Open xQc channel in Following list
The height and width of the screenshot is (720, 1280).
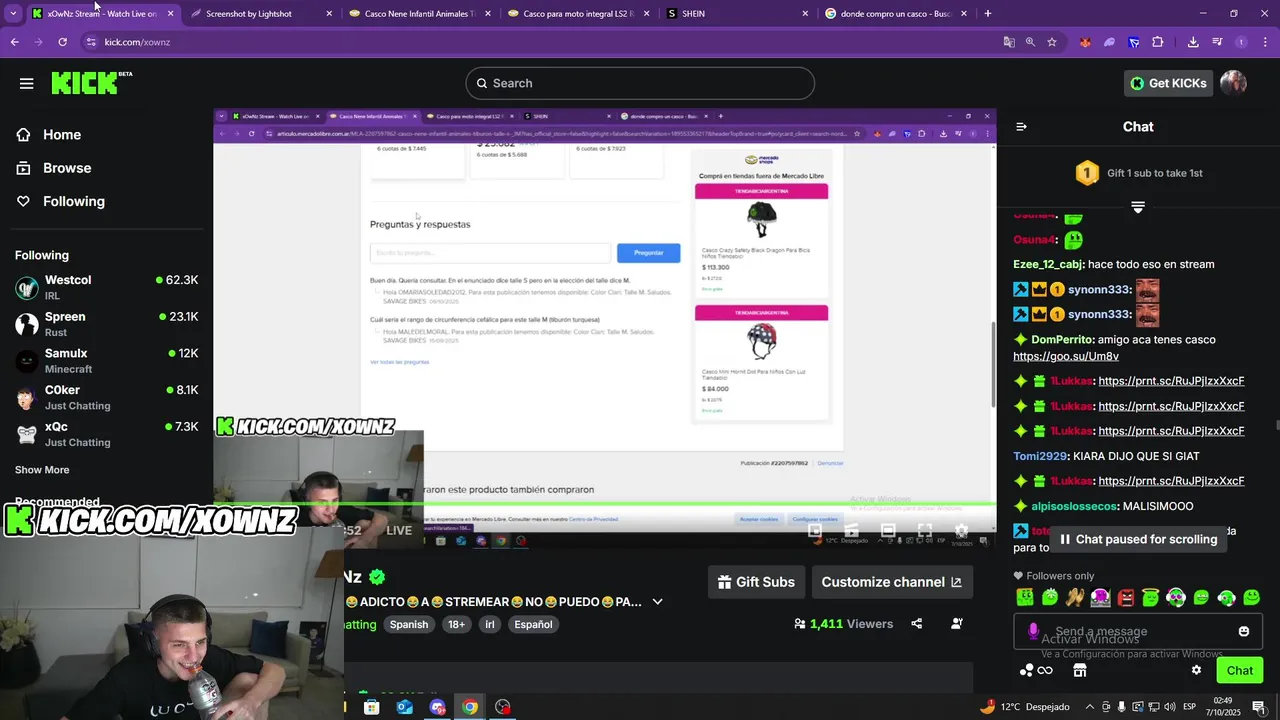106,434
